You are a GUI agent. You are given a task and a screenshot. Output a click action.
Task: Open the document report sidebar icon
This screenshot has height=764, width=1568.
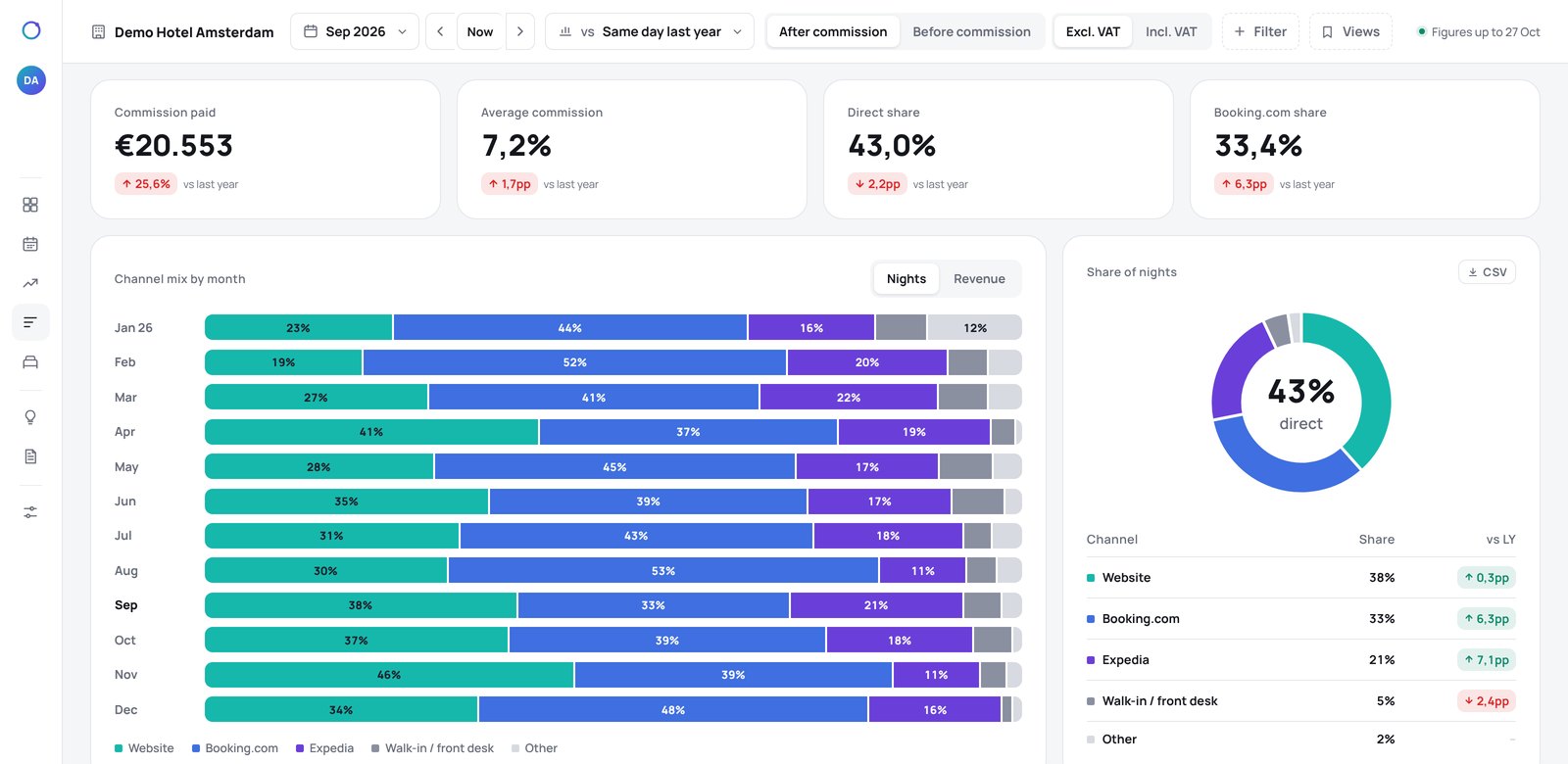click(x=30, y=456)
